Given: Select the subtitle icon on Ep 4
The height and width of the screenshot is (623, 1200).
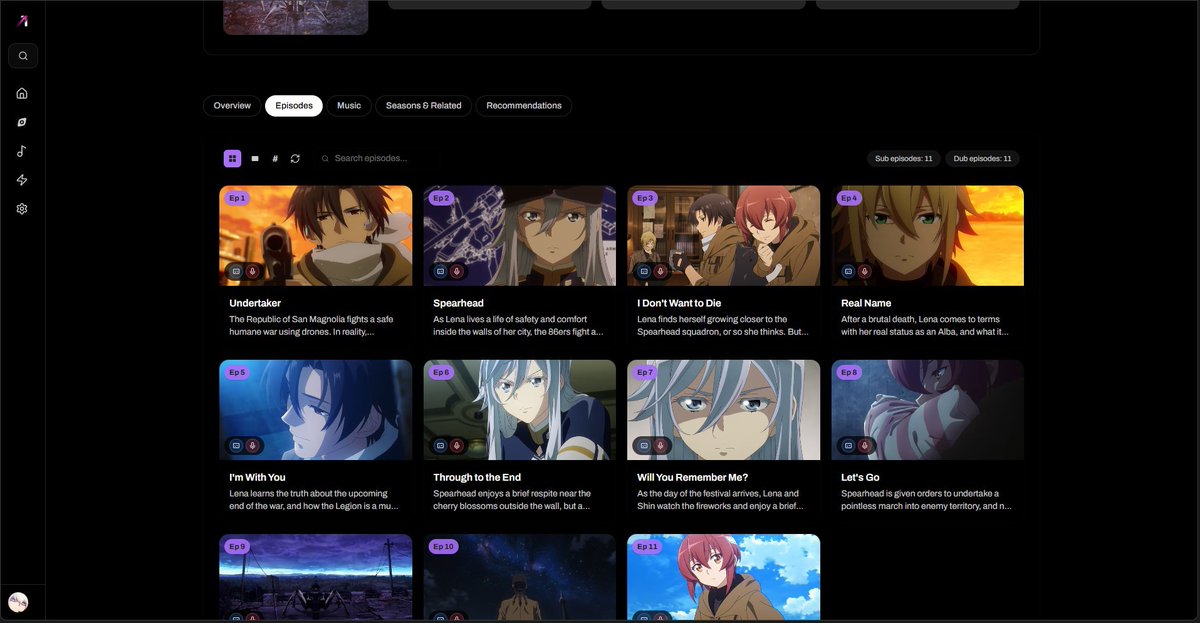Looking at the screenshot, I should pyautogui.click(x=848, y=271).
